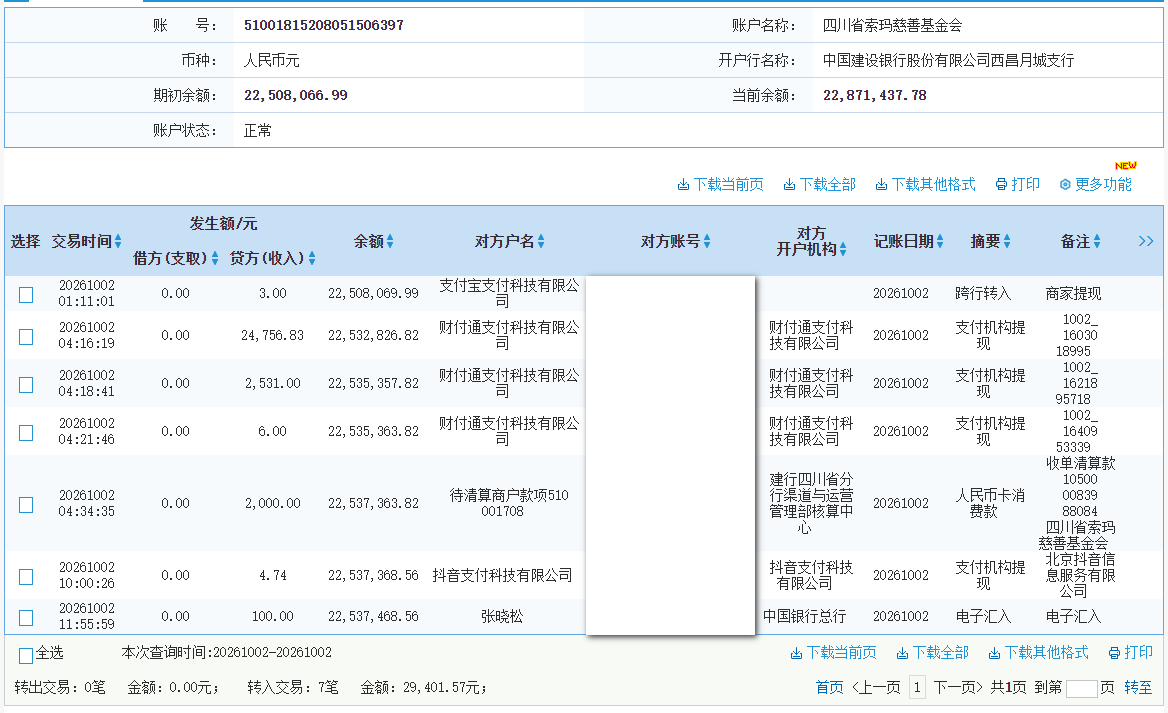Sort the 记账日期 column
Image resolution: width=1168 pixels, height=713 pixels.
pos(940,241)
